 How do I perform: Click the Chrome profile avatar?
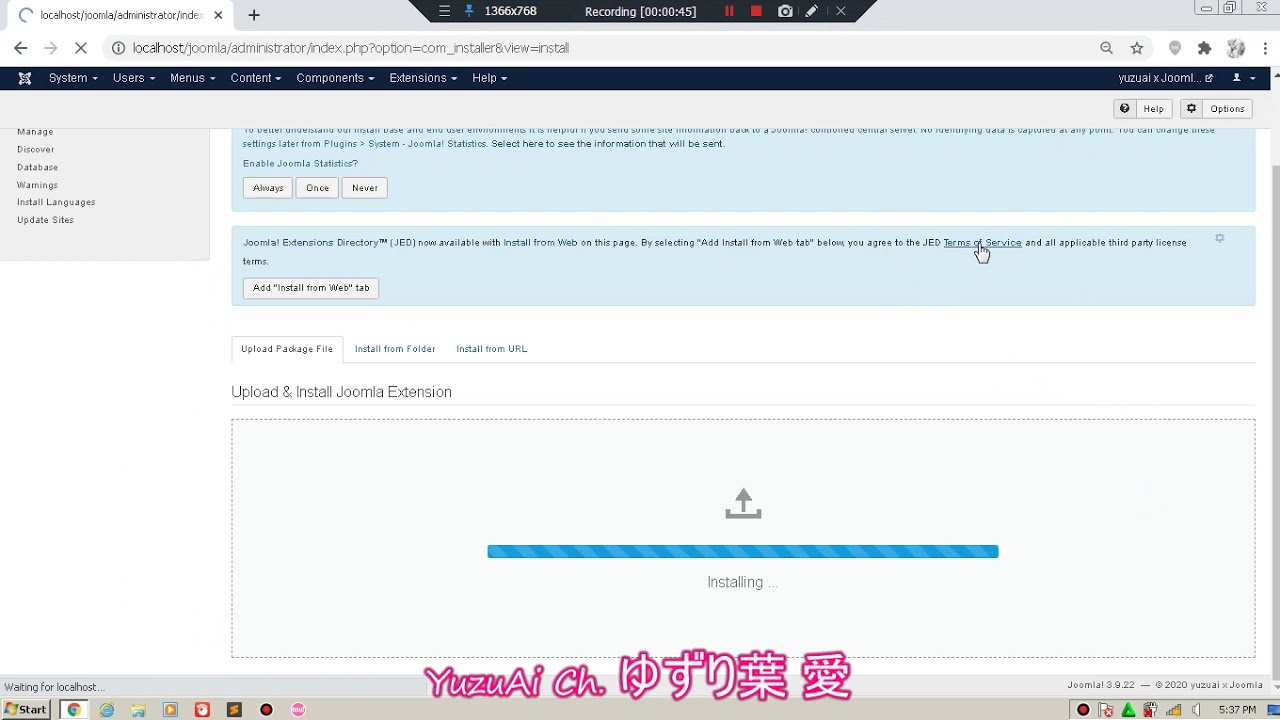(1236, 48)
